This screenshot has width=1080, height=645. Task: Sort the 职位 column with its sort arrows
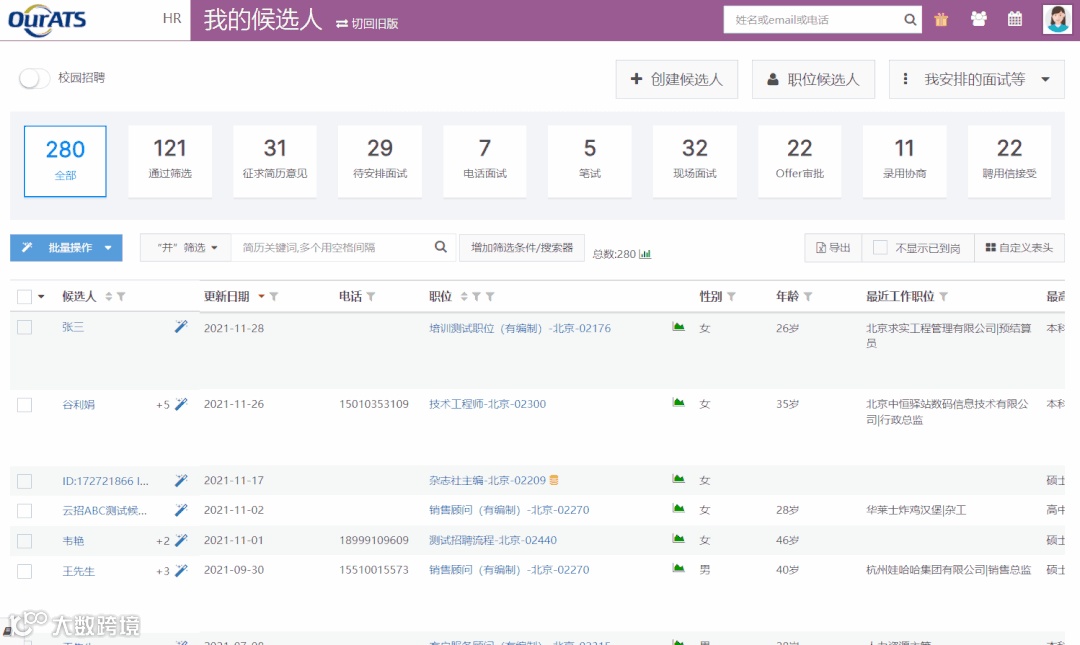click(464, 296)
